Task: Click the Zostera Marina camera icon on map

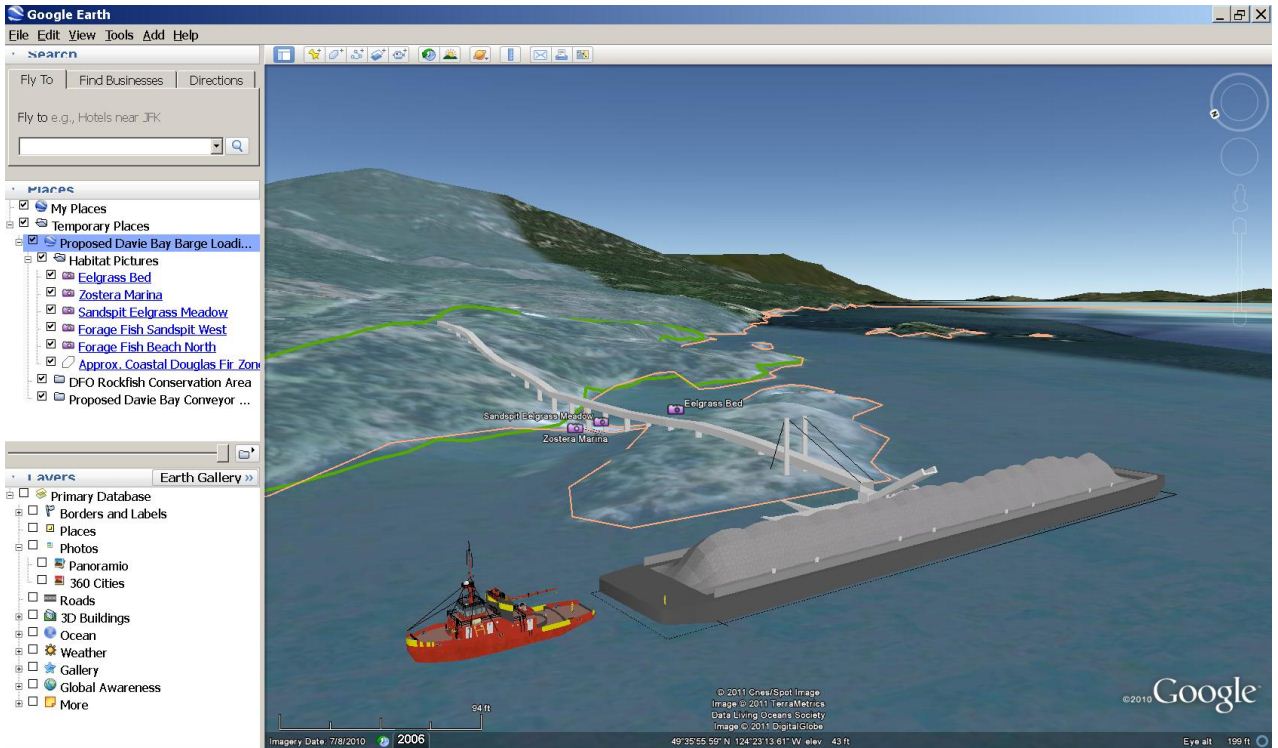Action: point(575,428)
